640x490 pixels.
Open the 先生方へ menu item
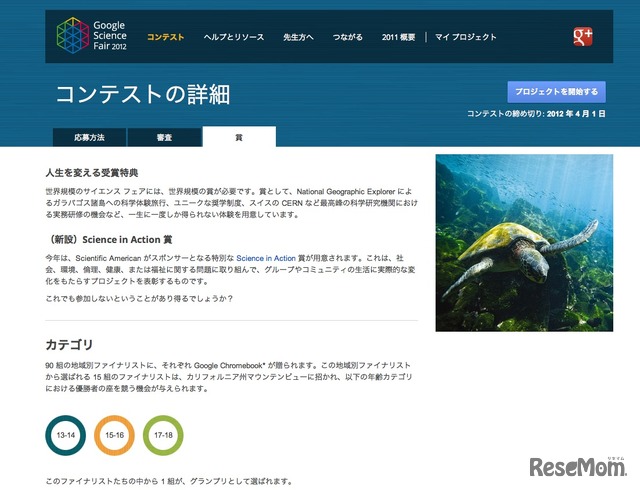[x=298, y=37]
